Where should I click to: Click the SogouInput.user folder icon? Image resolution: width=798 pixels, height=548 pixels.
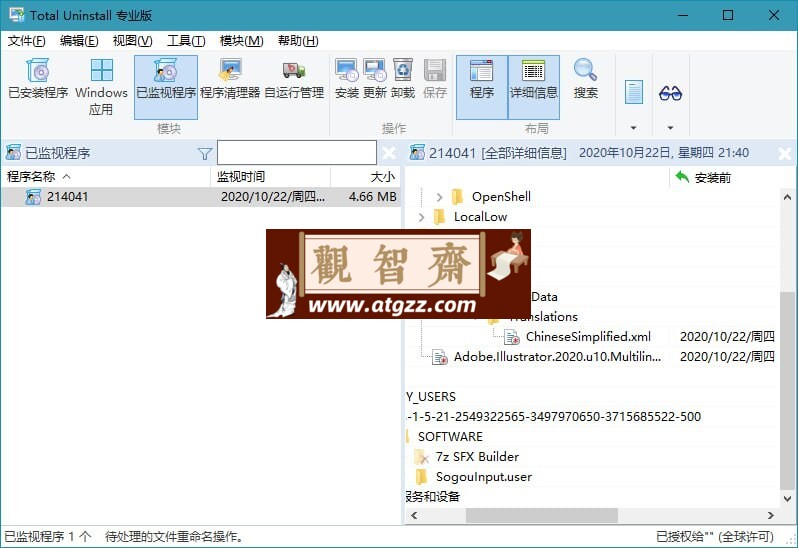click(421, 477)
